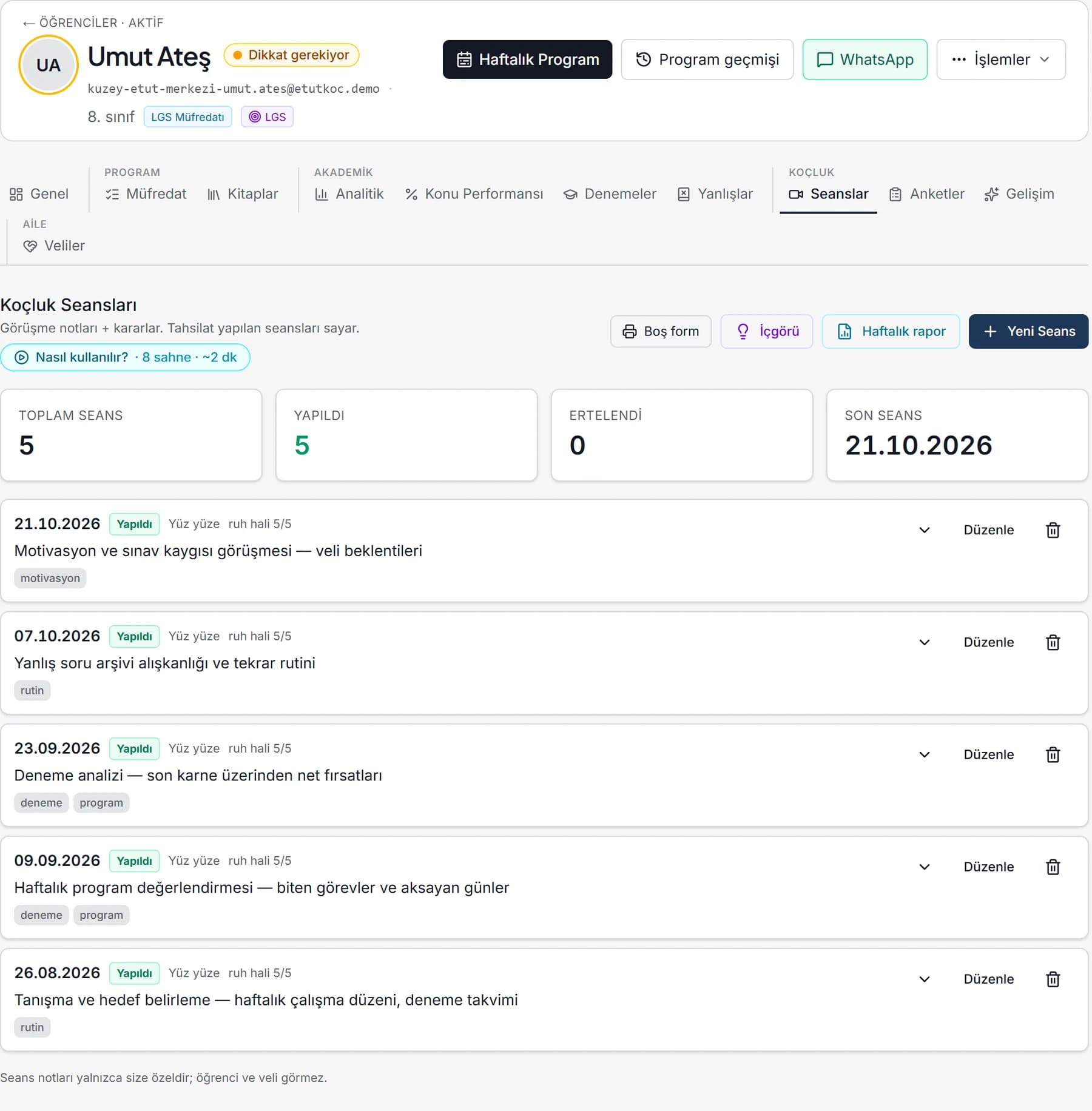Open the Müfredat tab
Screen dimensions: 1092x1111
pyautogui.click(x=146, y=194)
